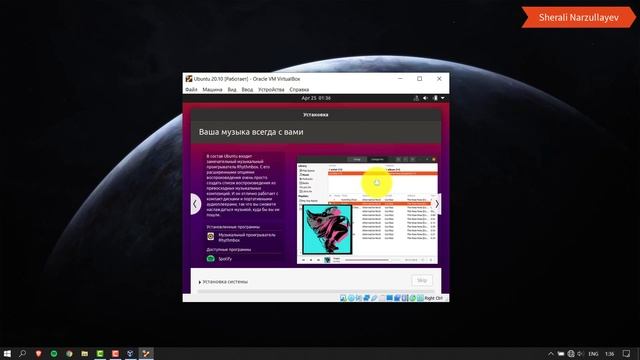Click the hard disk activity status icon
The height and width of the screenshot is (360, 640).
tap(343, 298)
